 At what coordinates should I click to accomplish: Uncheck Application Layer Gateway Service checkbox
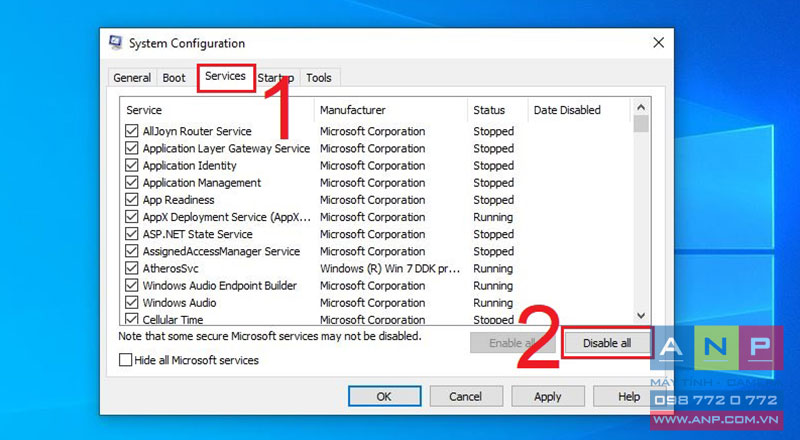pos(132,149)
